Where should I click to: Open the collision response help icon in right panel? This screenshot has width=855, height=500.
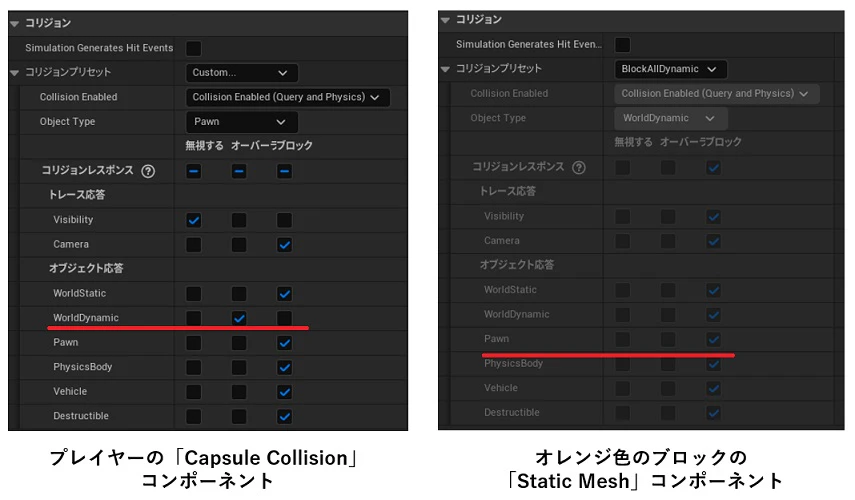[x=579, y=167]
